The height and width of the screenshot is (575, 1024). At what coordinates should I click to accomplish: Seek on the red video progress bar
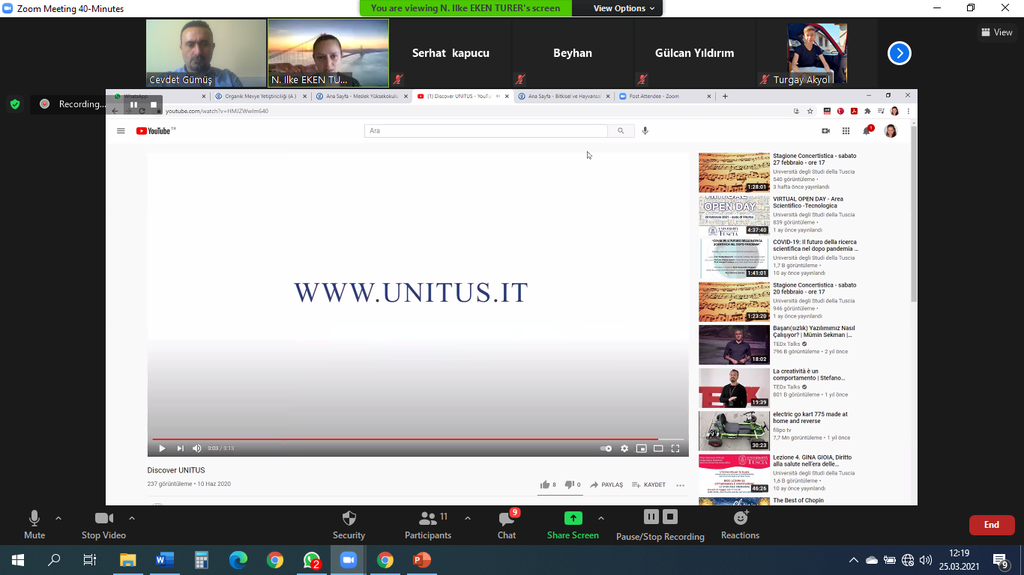[418, 439]
